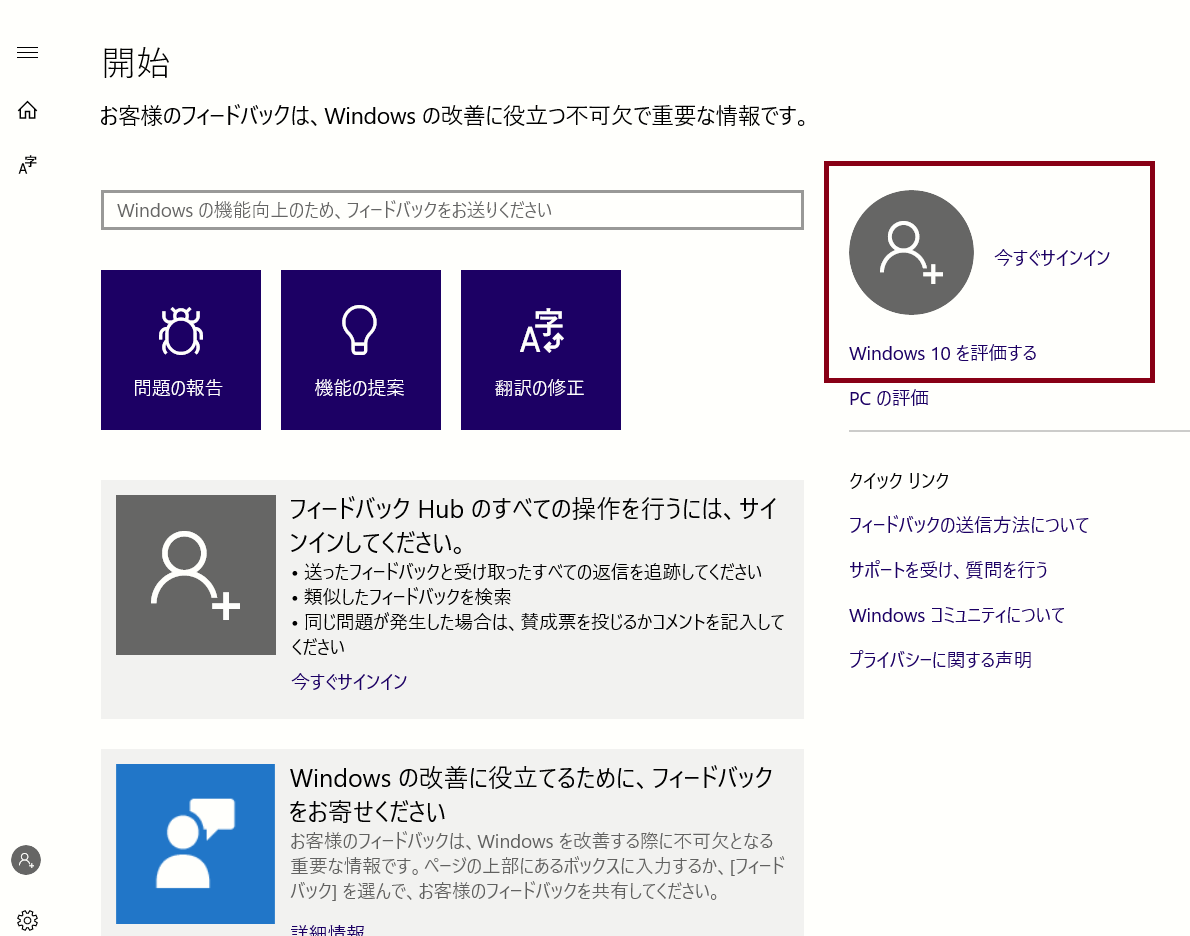Viewport: 1190px width, 936px height.
Task: Open Windows コミュニティについて link
Action: [956, 615]
